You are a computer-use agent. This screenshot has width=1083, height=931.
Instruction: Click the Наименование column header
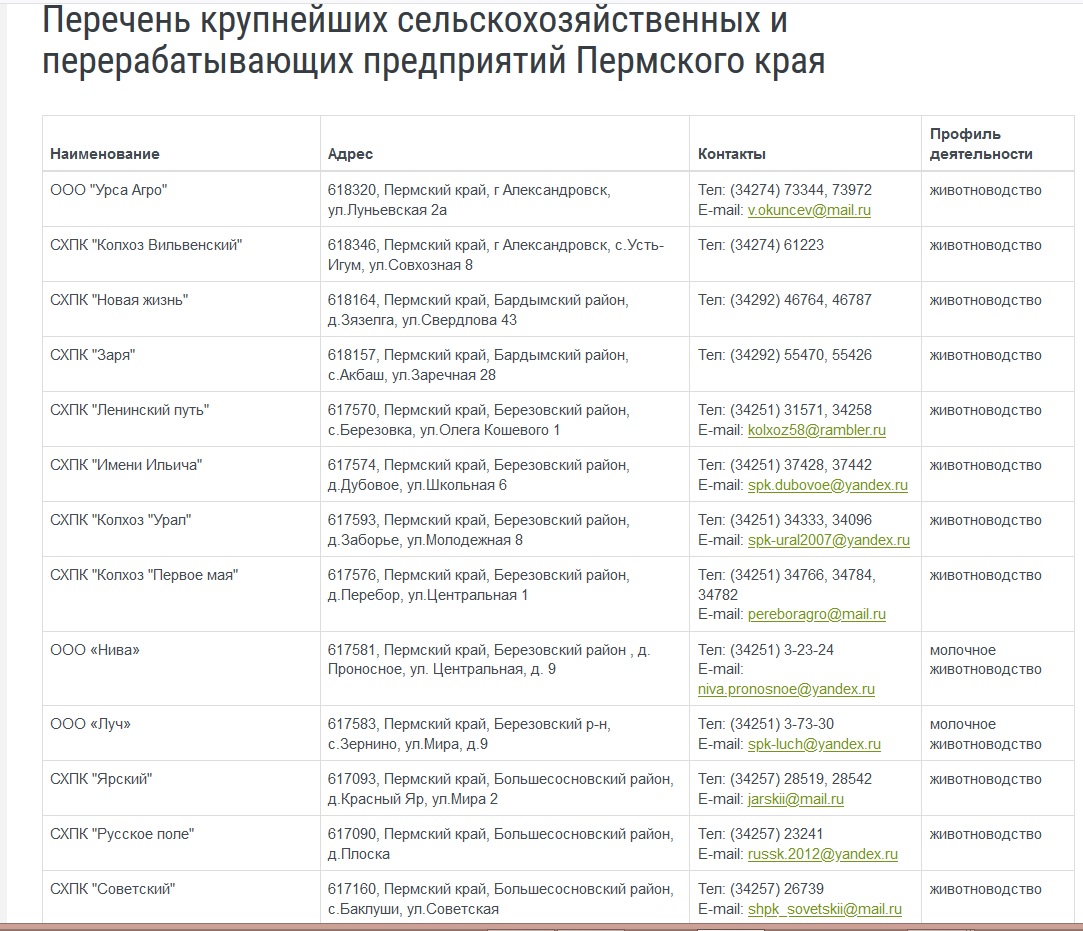[x=105, y=154]
